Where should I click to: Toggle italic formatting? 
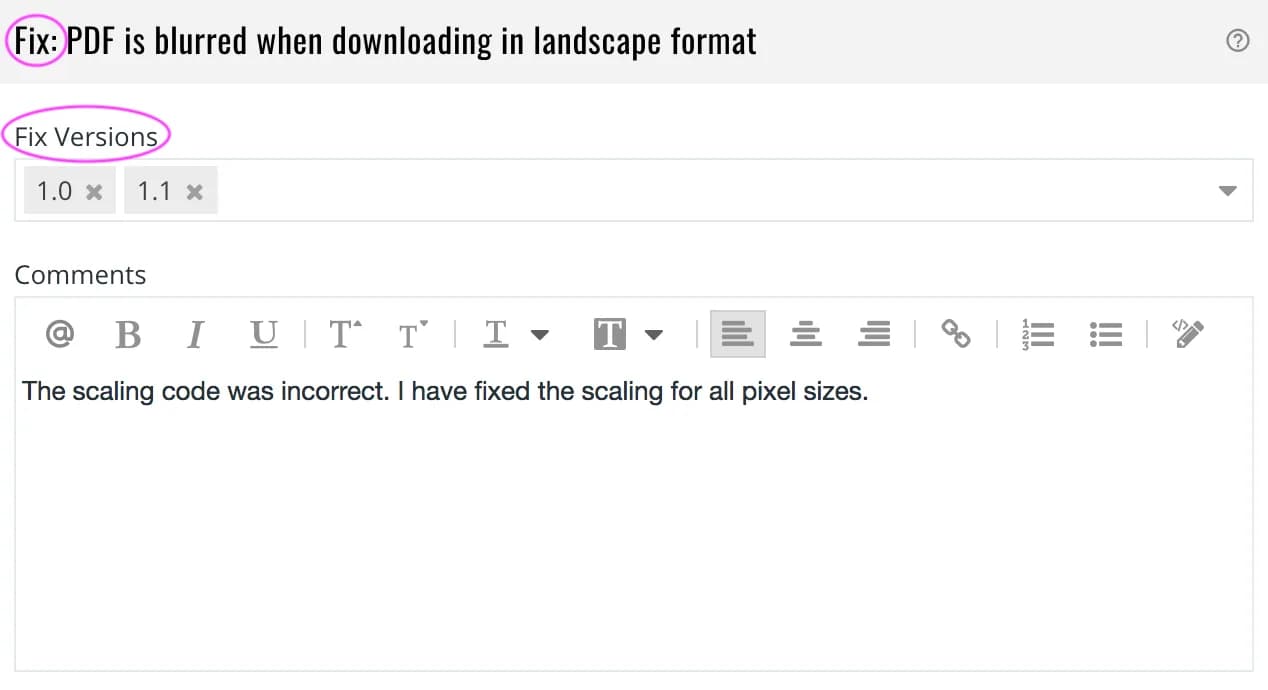195,334
